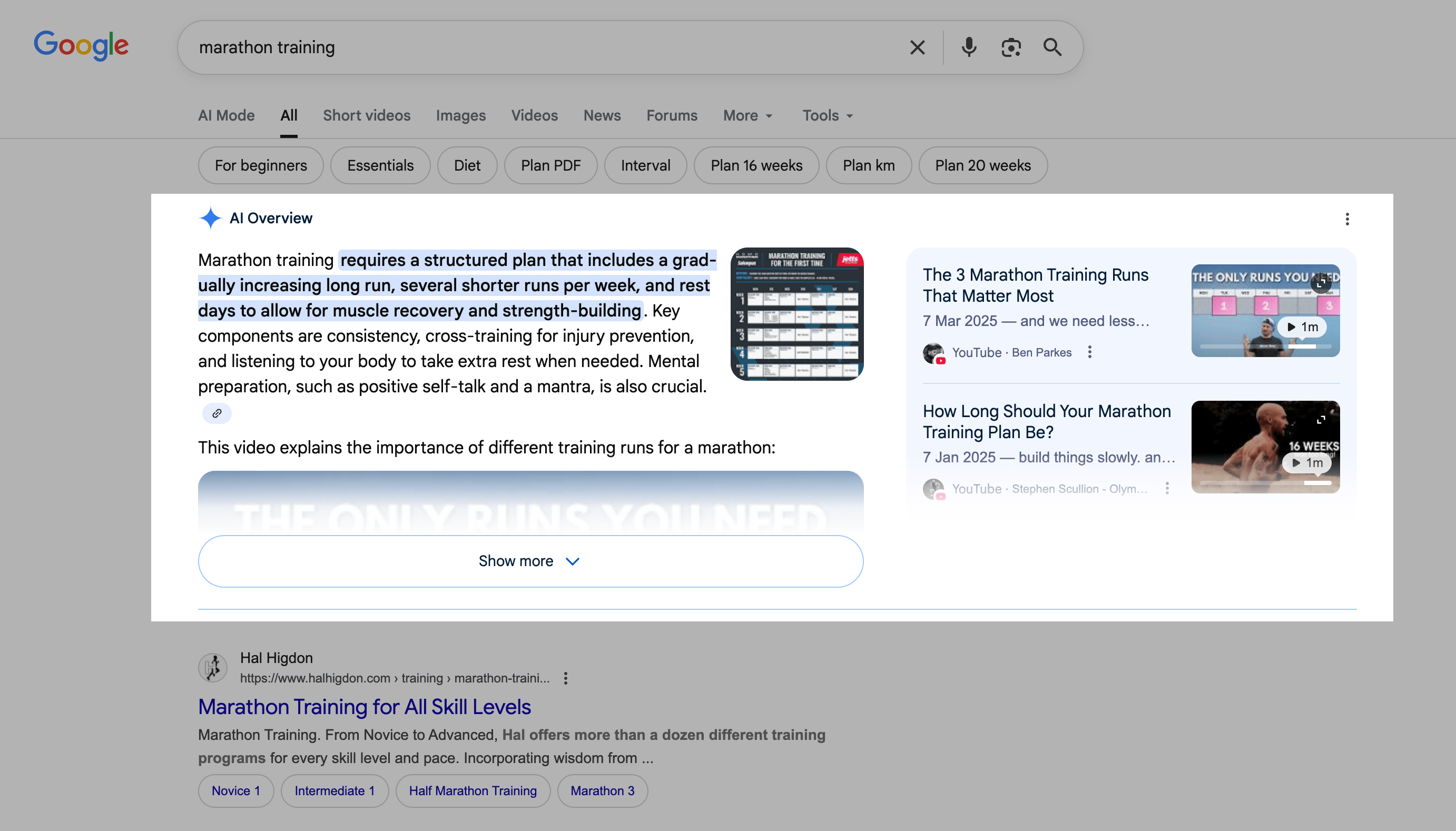Clear the search box with X icon
Viewport: 1456px width, 831px height.
(x=917, y=47)
